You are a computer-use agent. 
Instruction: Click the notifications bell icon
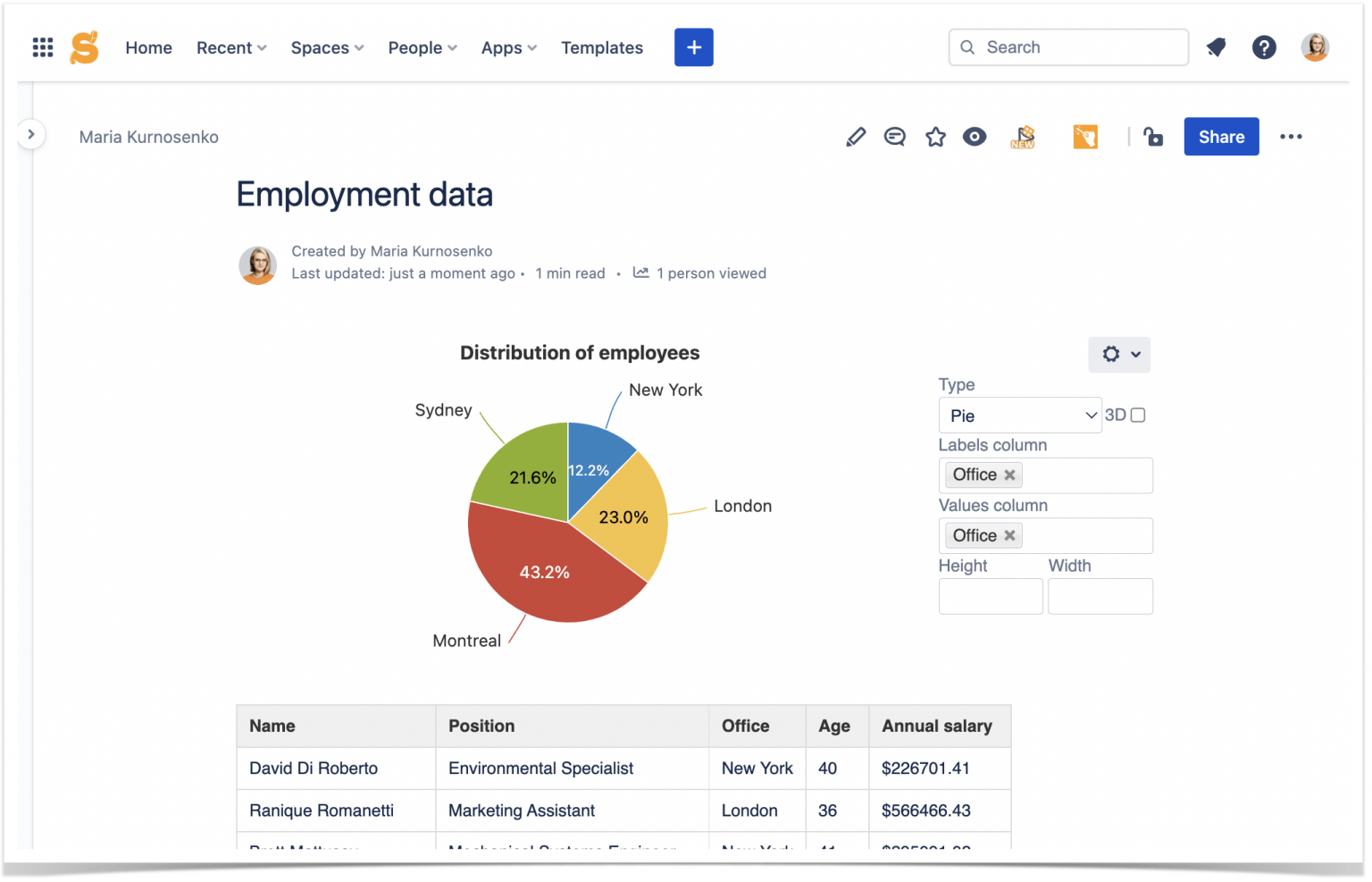pyautogui.click(x=1216, y=47)
